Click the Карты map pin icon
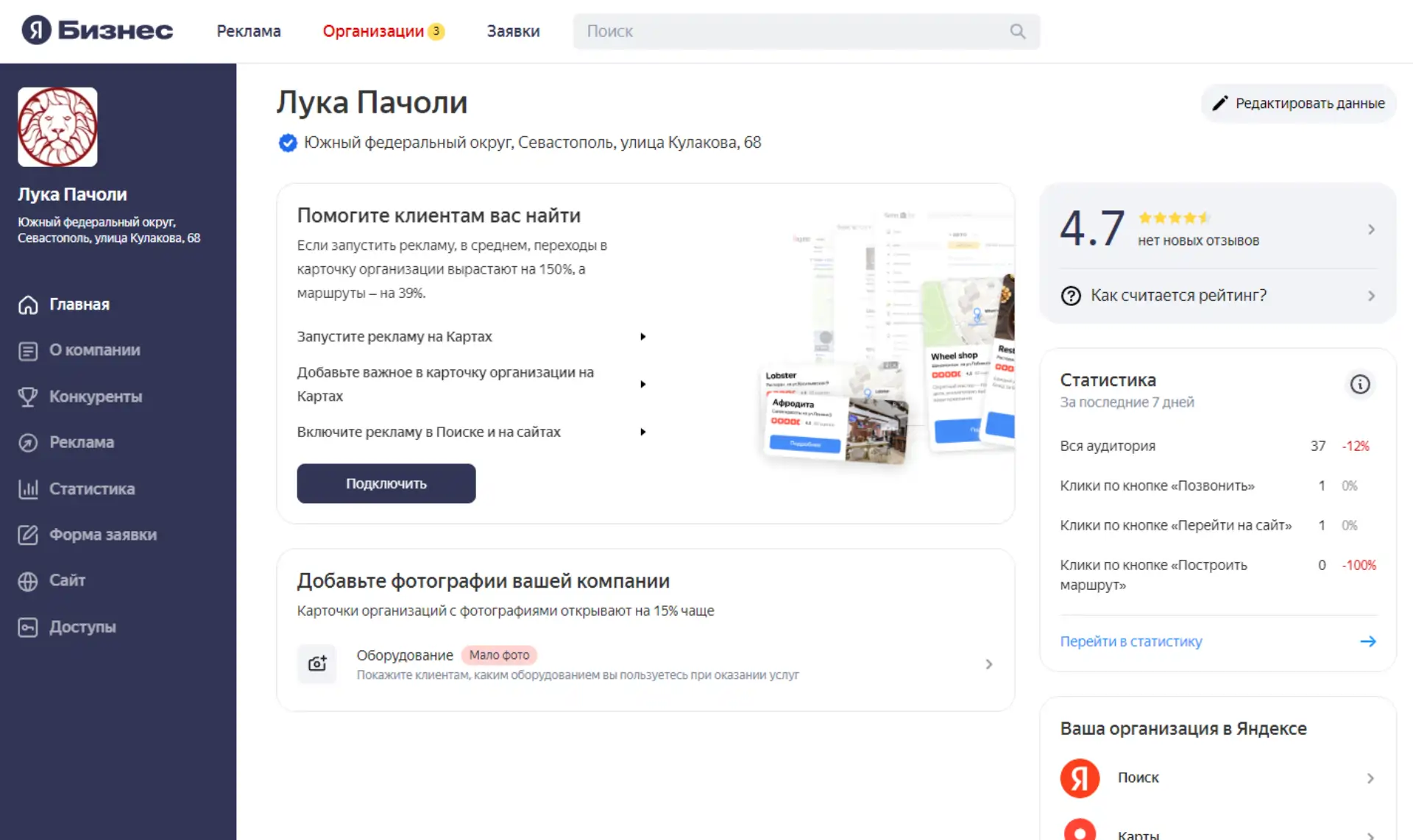This screenshot has width=1413, height=840. 1080,831
